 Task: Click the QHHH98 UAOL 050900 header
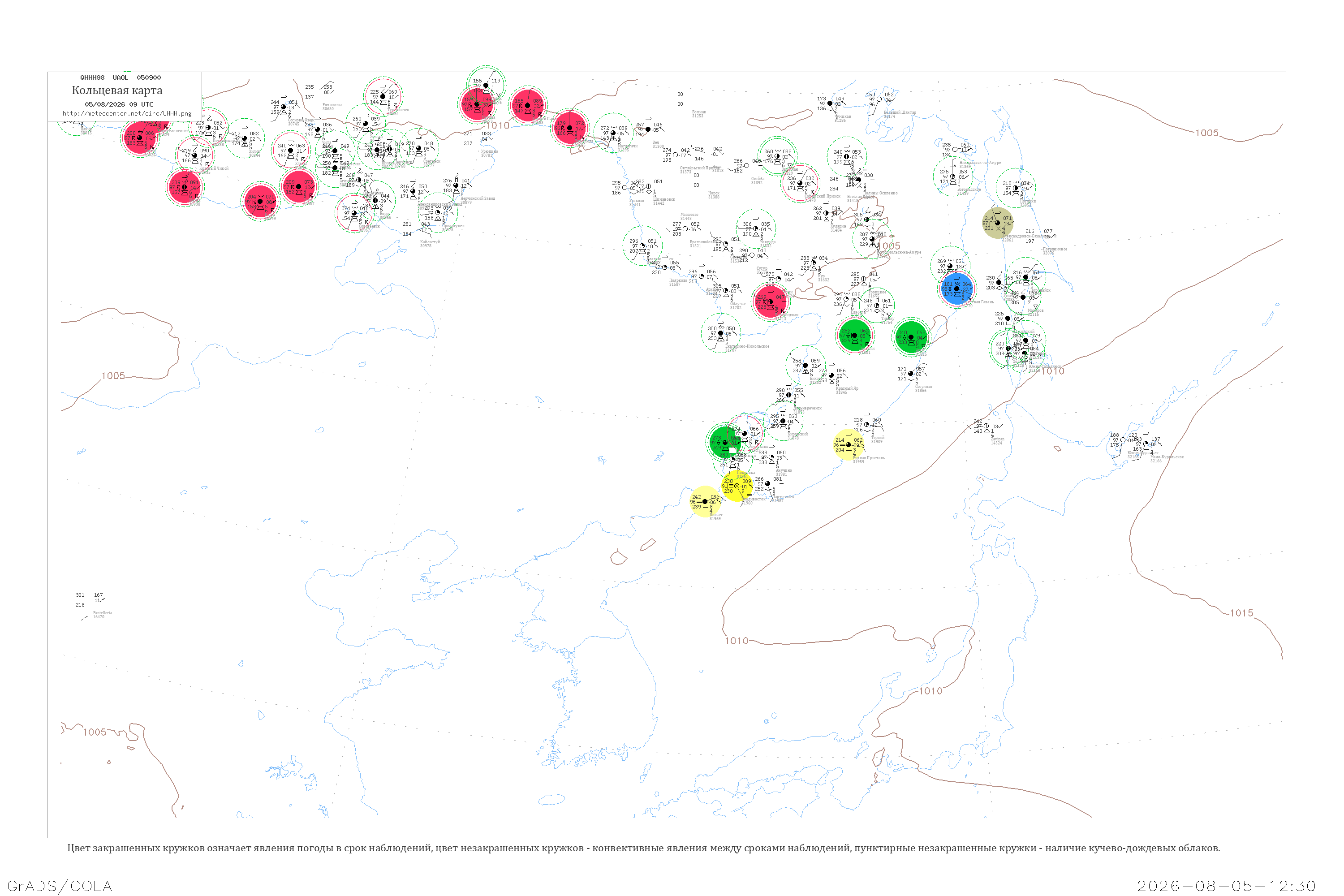(121, 78)
